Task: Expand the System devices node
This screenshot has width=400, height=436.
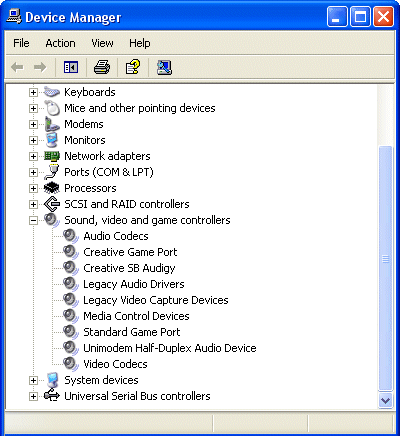Action: tap(33, 380)
